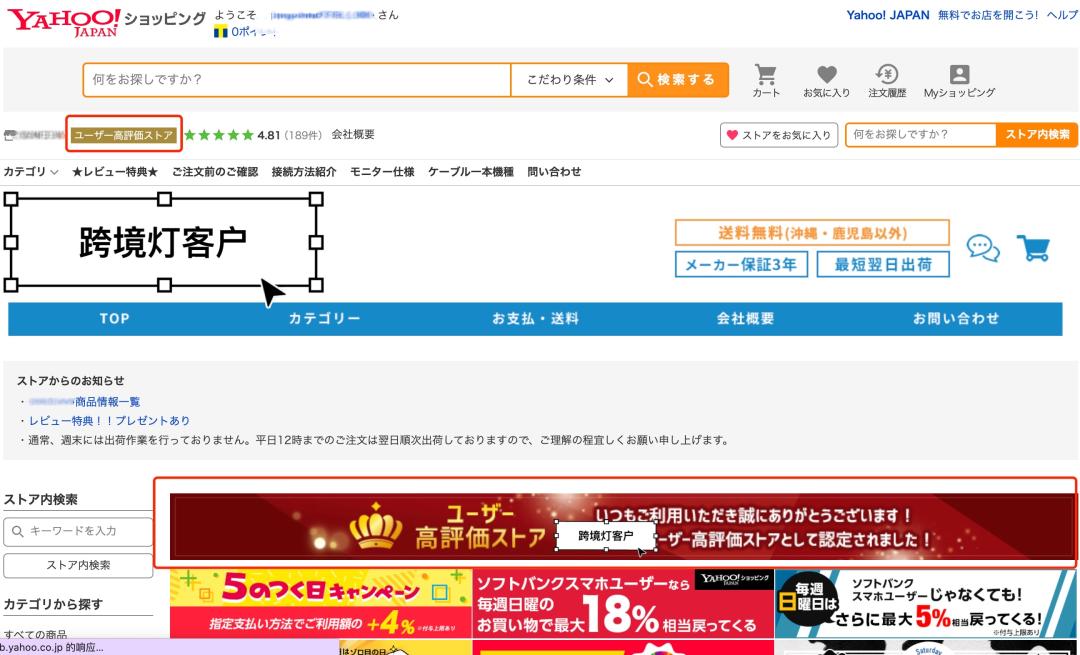Click the お気に入り heart icon
The width and height of the screenshot is (1080, 655).
tap(824, 80)
